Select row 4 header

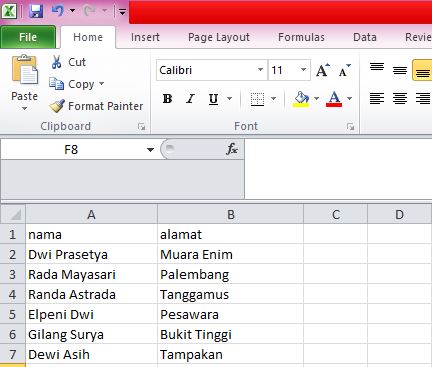pos(13,294)
